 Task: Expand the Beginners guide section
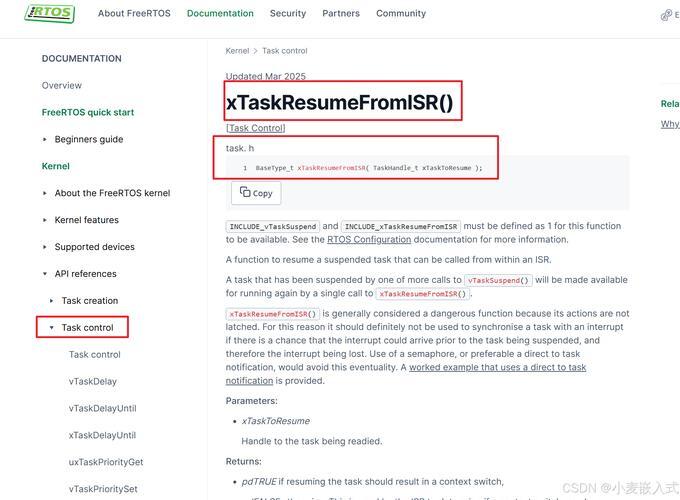[x=45, y=139]
